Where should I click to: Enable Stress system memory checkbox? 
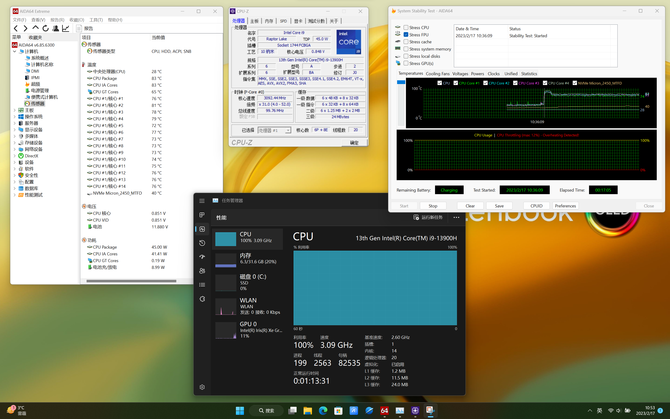coord(406,49)
